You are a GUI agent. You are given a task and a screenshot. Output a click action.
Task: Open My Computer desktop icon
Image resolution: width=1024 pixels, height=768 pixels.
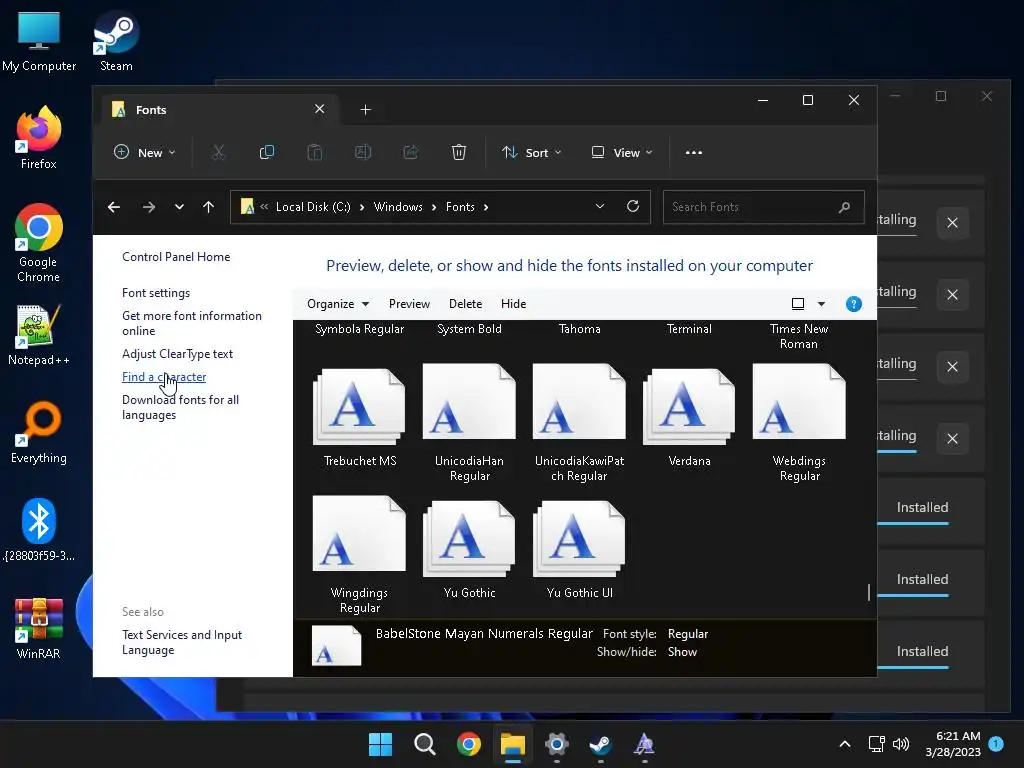click(x=39, y=40)
